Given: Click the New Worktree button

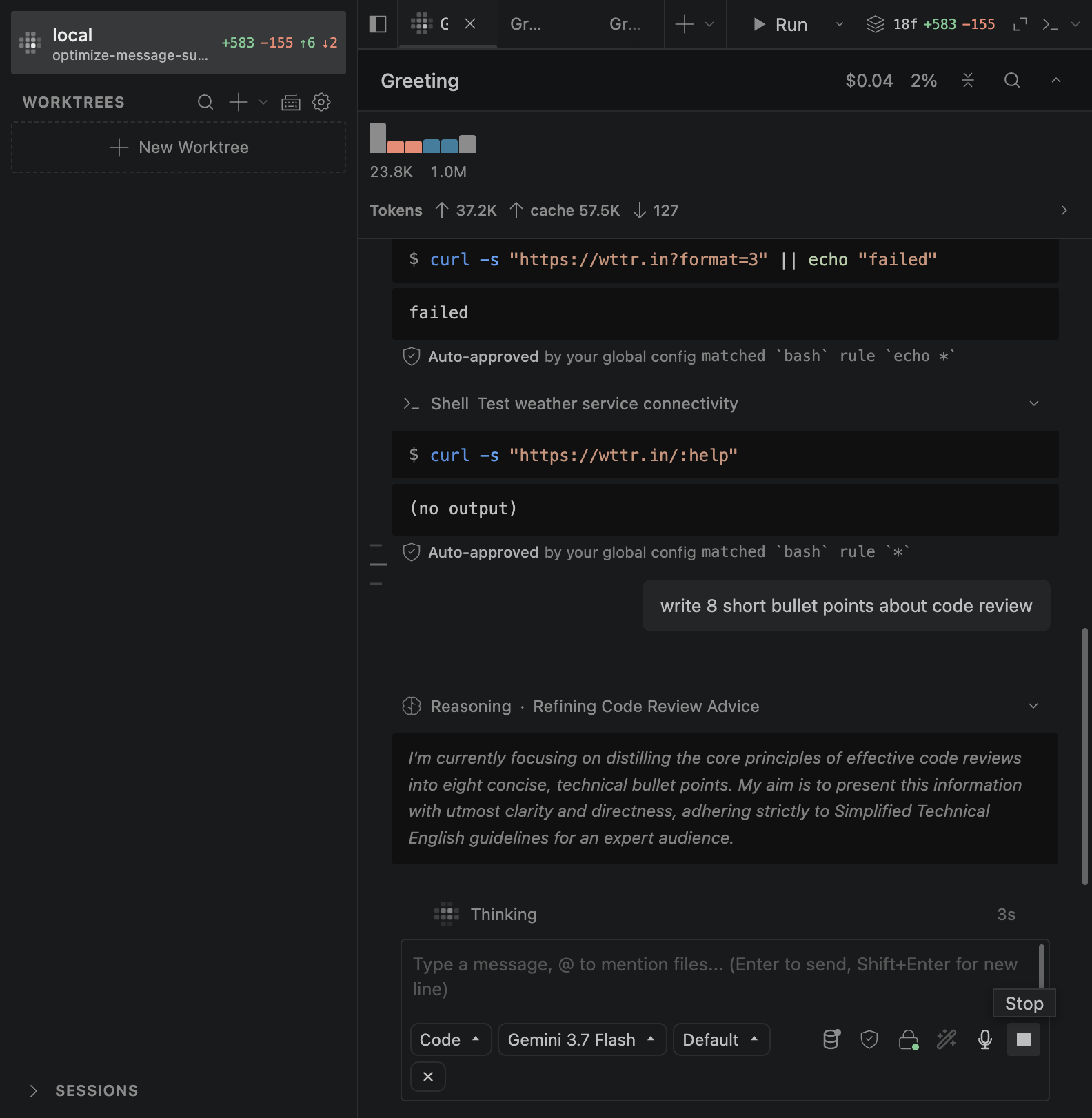Looking at the screenshot, I should (x=179, y=148).
